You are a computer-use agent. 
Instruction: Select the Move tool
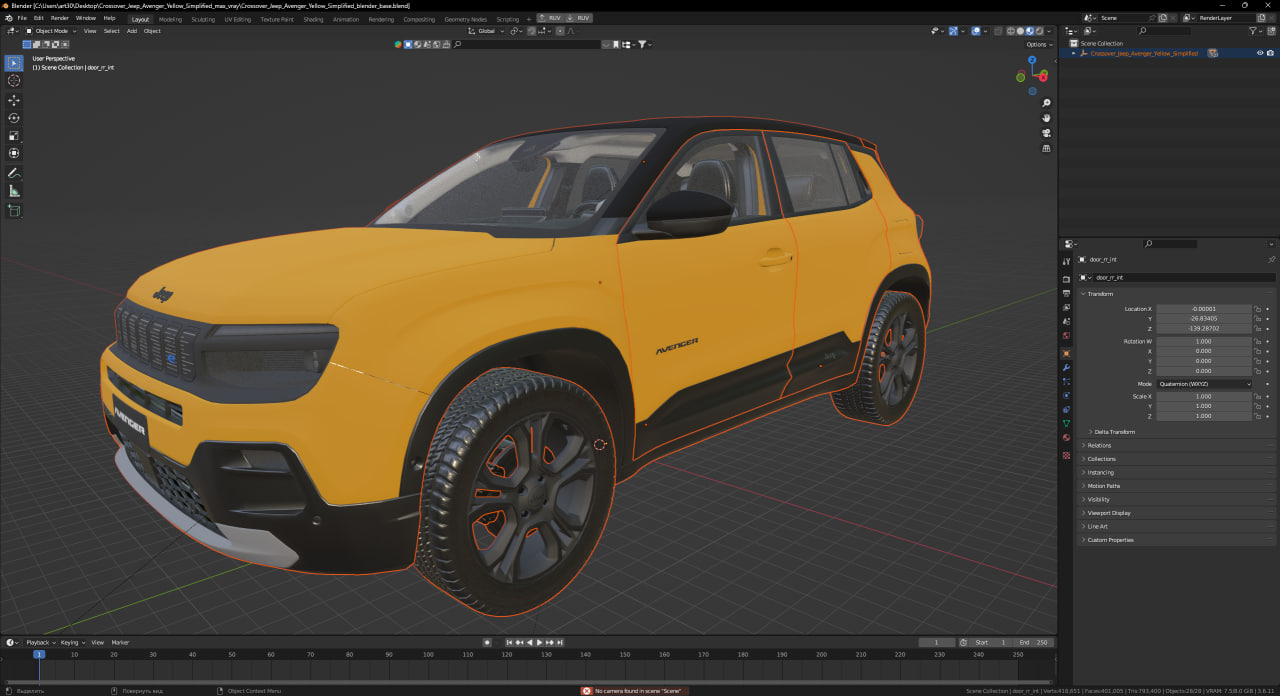coord(14,100)
